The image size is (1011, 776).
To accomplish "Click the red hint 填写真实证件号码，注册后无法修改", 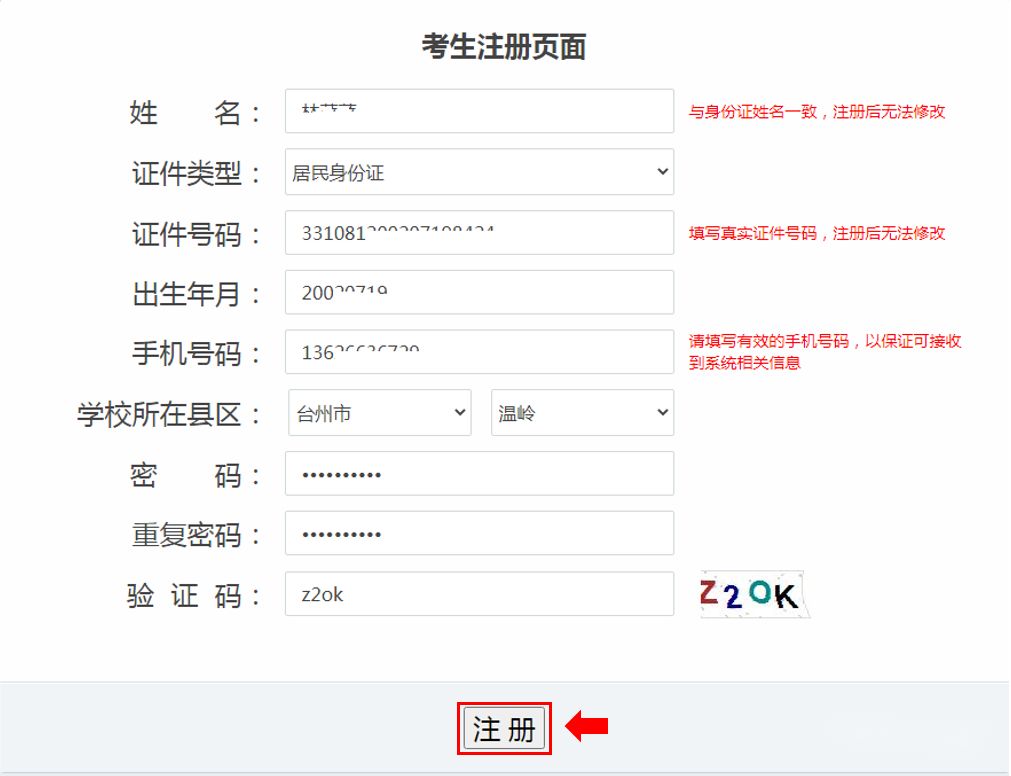I will click(817, 233).
